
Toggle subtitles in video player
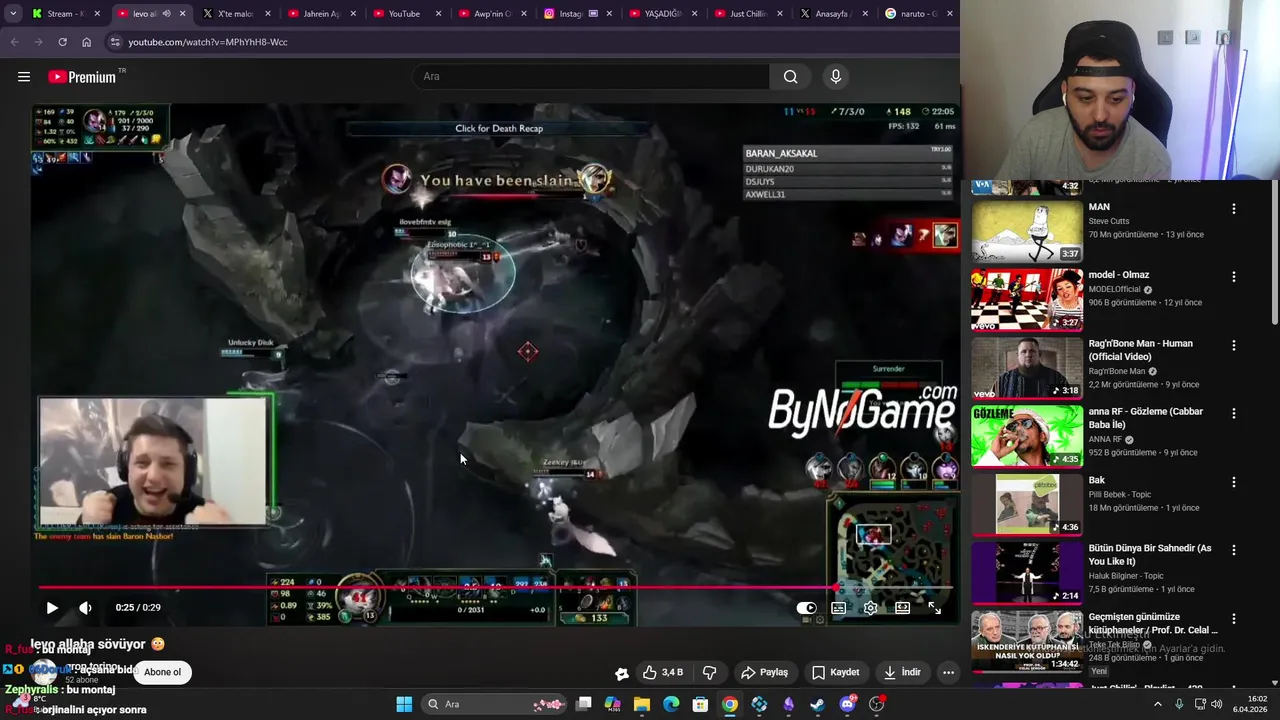click(x=839, y=608)
